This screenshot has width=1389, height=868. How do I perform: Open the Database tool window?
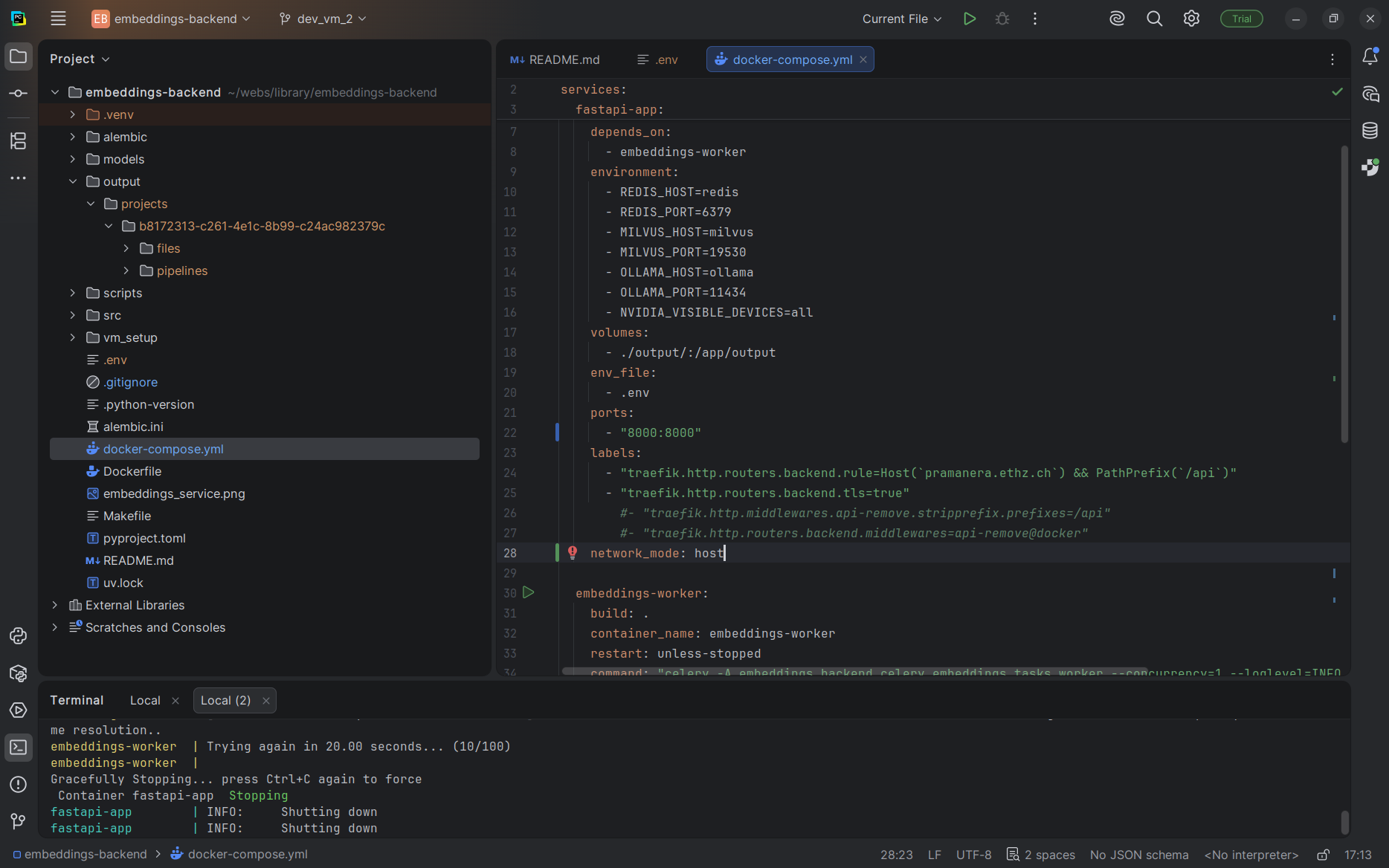pos(1370,131)
